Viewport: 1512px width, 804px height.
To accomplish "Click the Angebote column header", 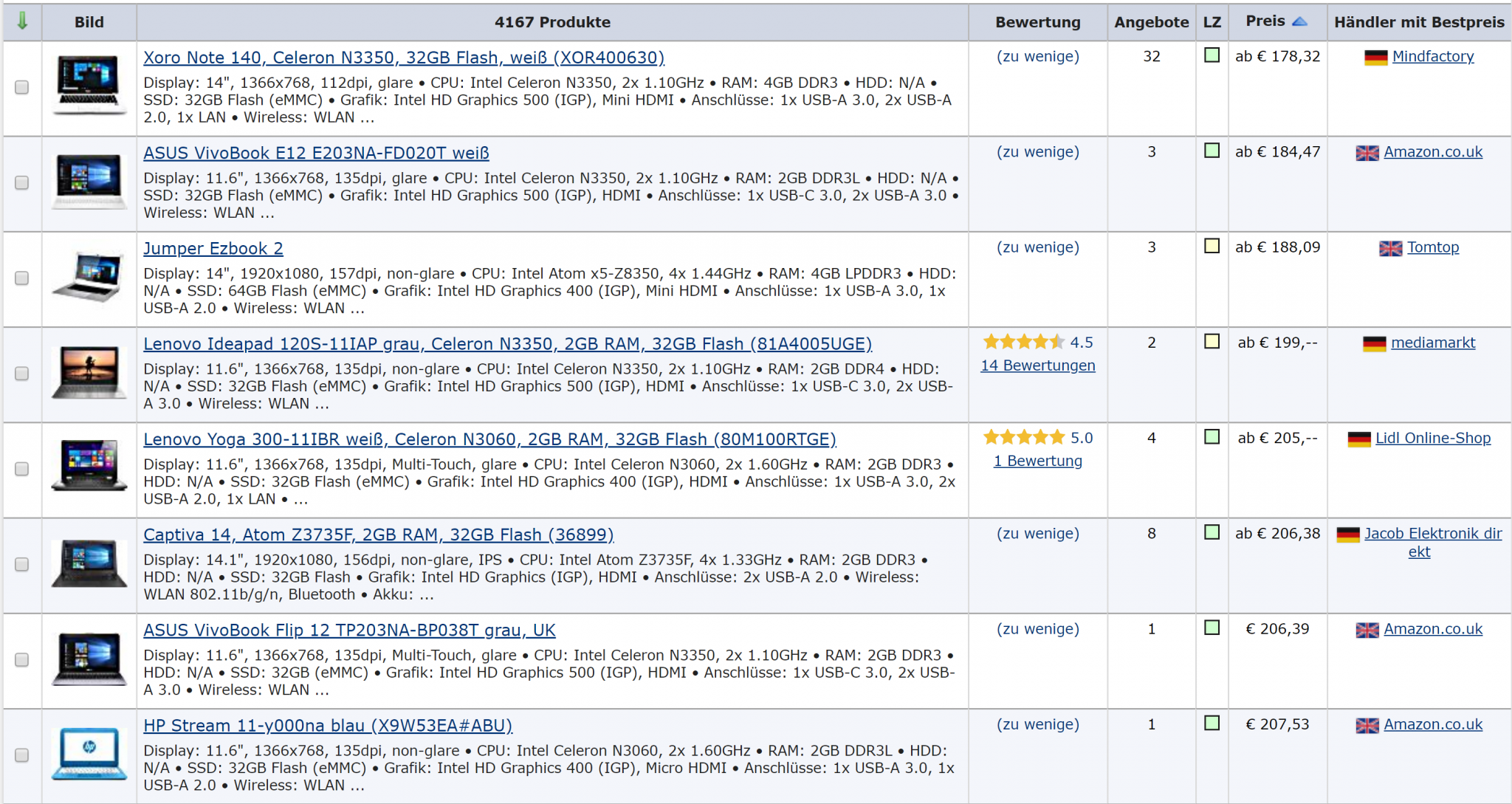I will coord(1151,22).
